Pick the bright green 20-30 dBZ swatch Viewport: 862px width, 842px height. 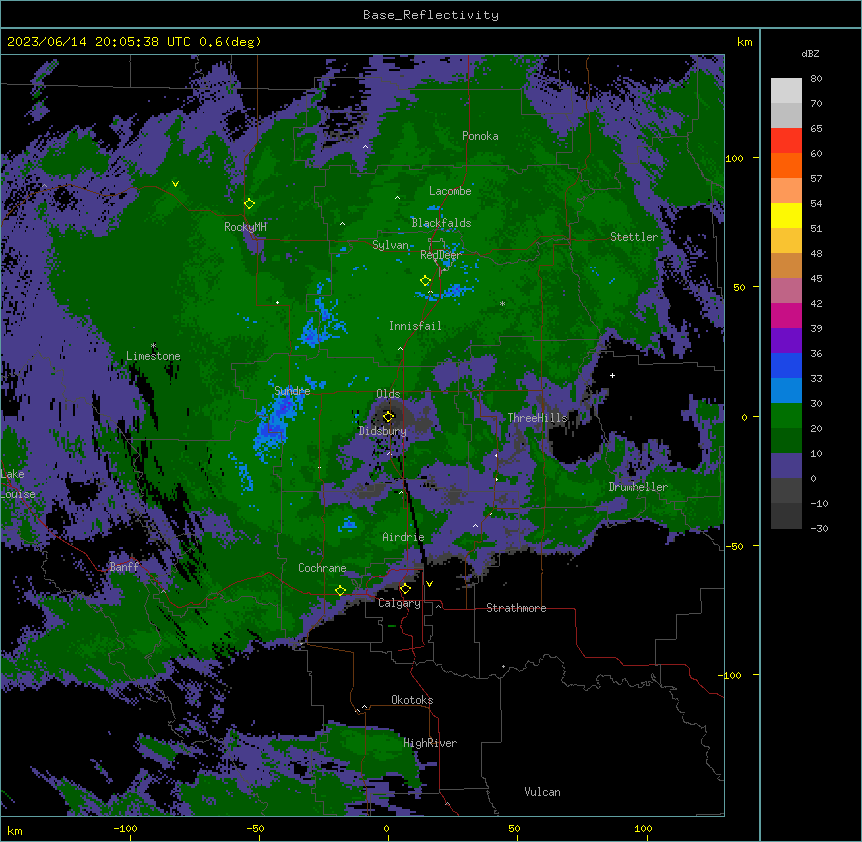click(786, 416)
